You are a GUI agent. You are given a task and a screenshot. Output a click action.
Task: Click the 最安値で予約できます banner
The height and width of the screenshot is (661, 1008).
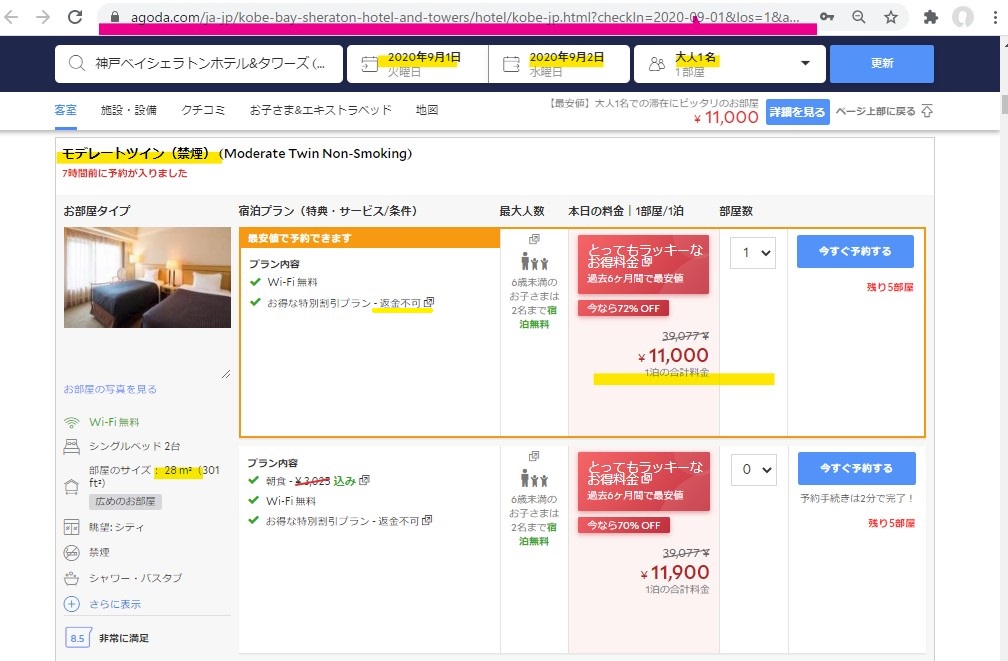pyautogui.click(x=370, y=238)
